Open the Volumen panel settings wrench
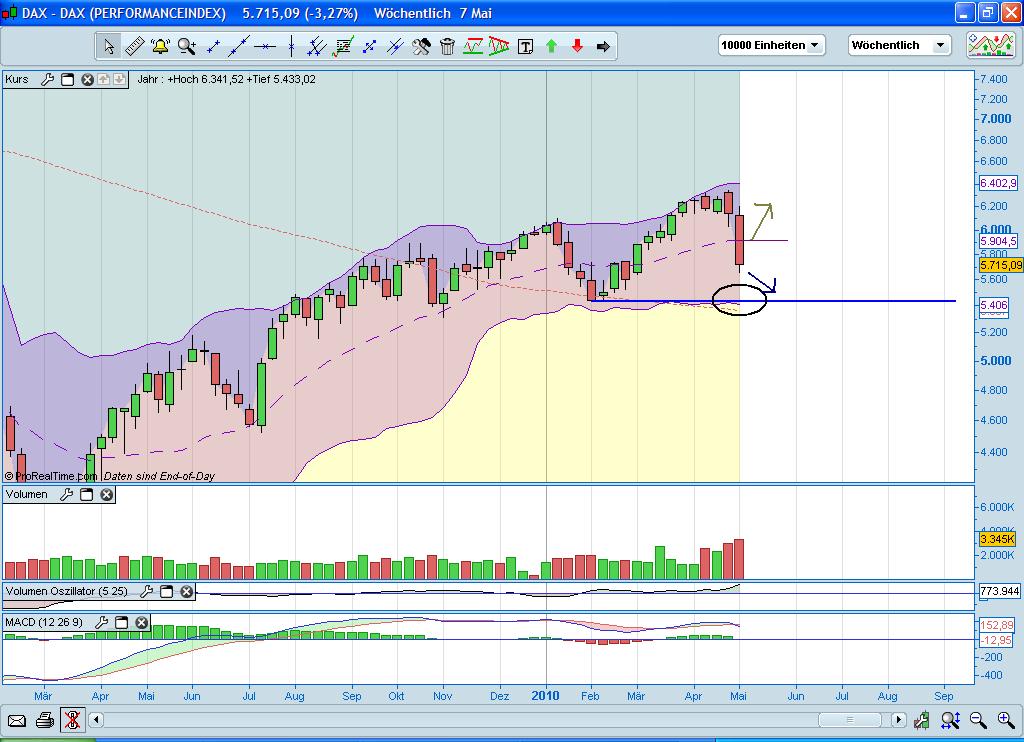Viewport: 1024px width, 742px height. [67, 494]
